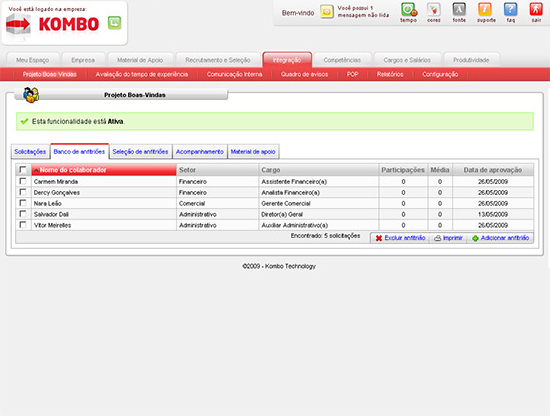Viewport: 550px width, 416px height.
Task: Open the Material de Apoio main tab
Action: pos(140,60)
